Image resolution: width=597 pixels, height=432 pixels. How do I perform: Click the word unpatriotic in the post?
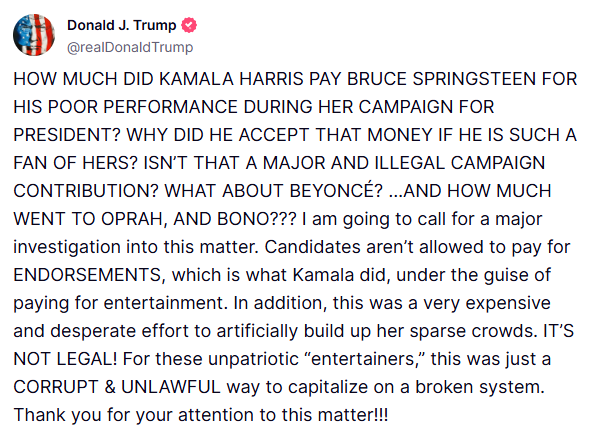pos(253,359)
